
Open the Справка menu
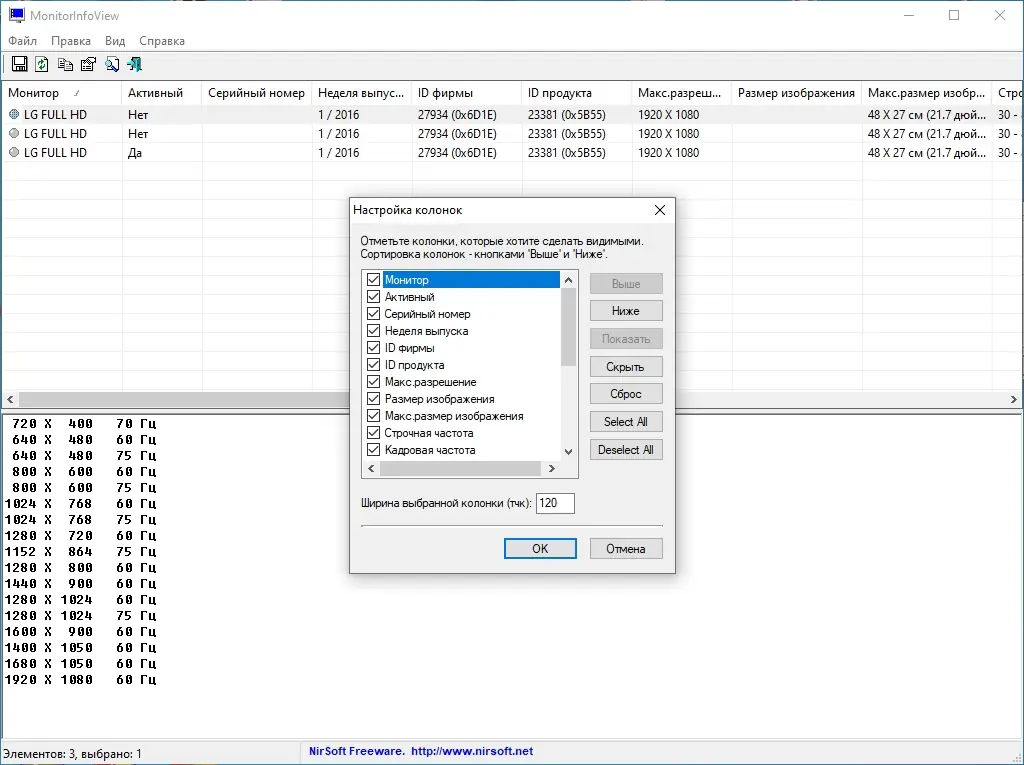162,41
